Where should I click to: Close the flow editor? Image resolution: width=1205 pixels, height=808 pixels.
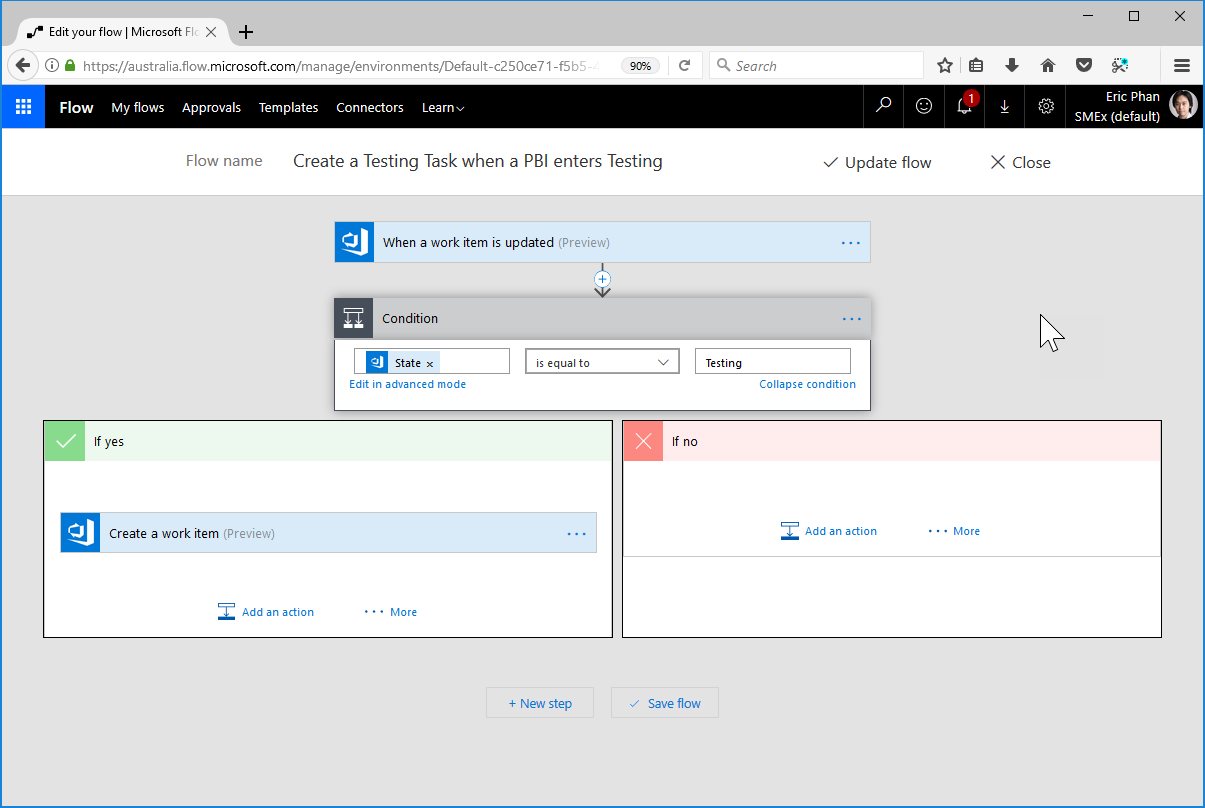pos(1020,162)
